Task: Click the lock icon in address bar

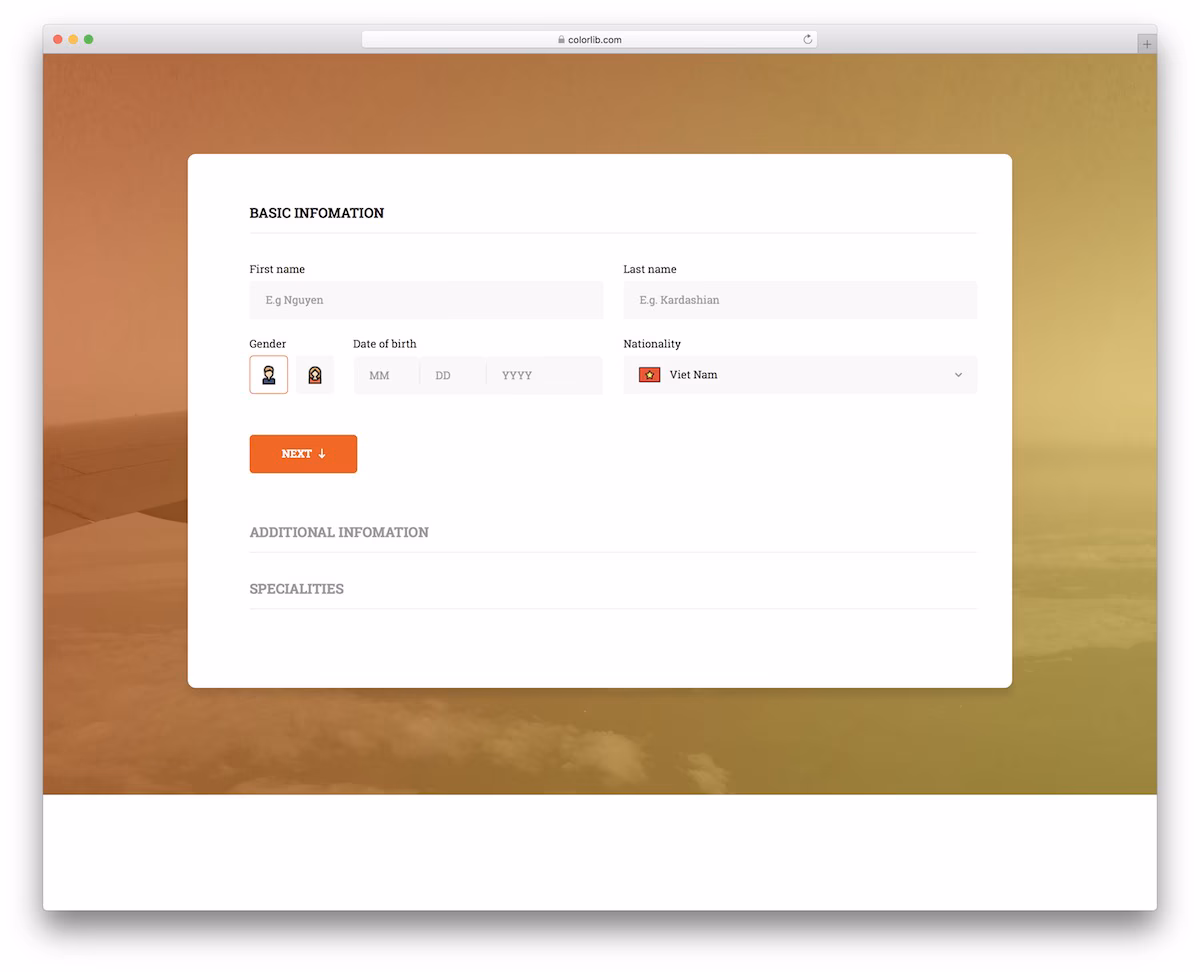Action: click(562, 40)
